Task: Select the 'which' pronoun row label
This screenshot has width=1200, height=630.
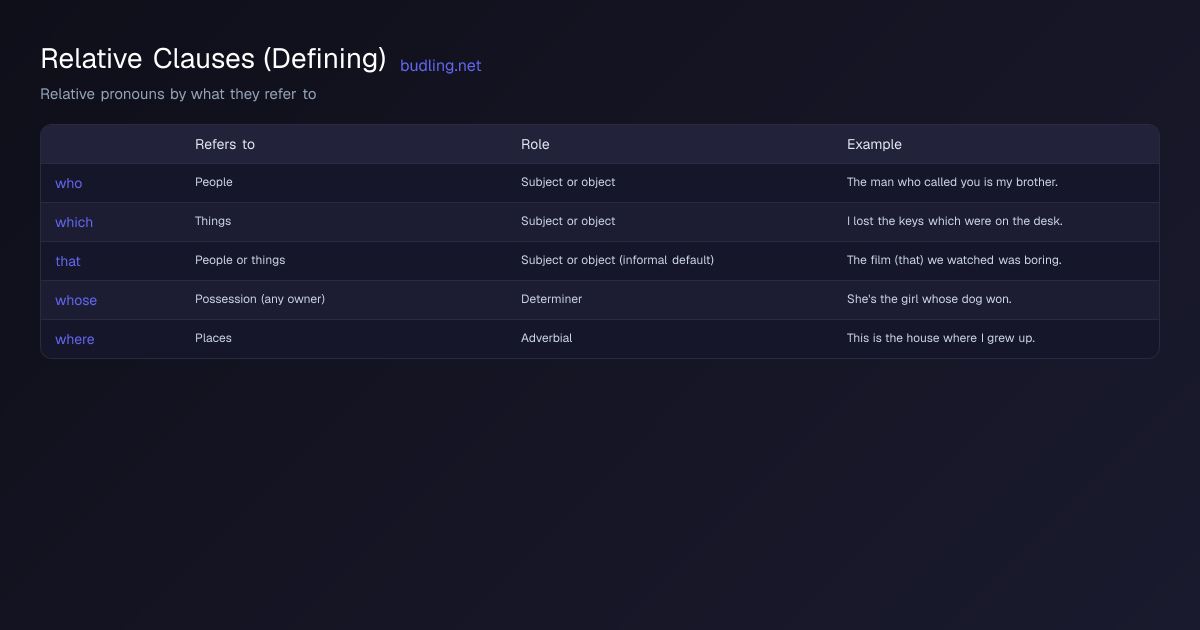Action: pyautogui.click(x=74, y=222)
